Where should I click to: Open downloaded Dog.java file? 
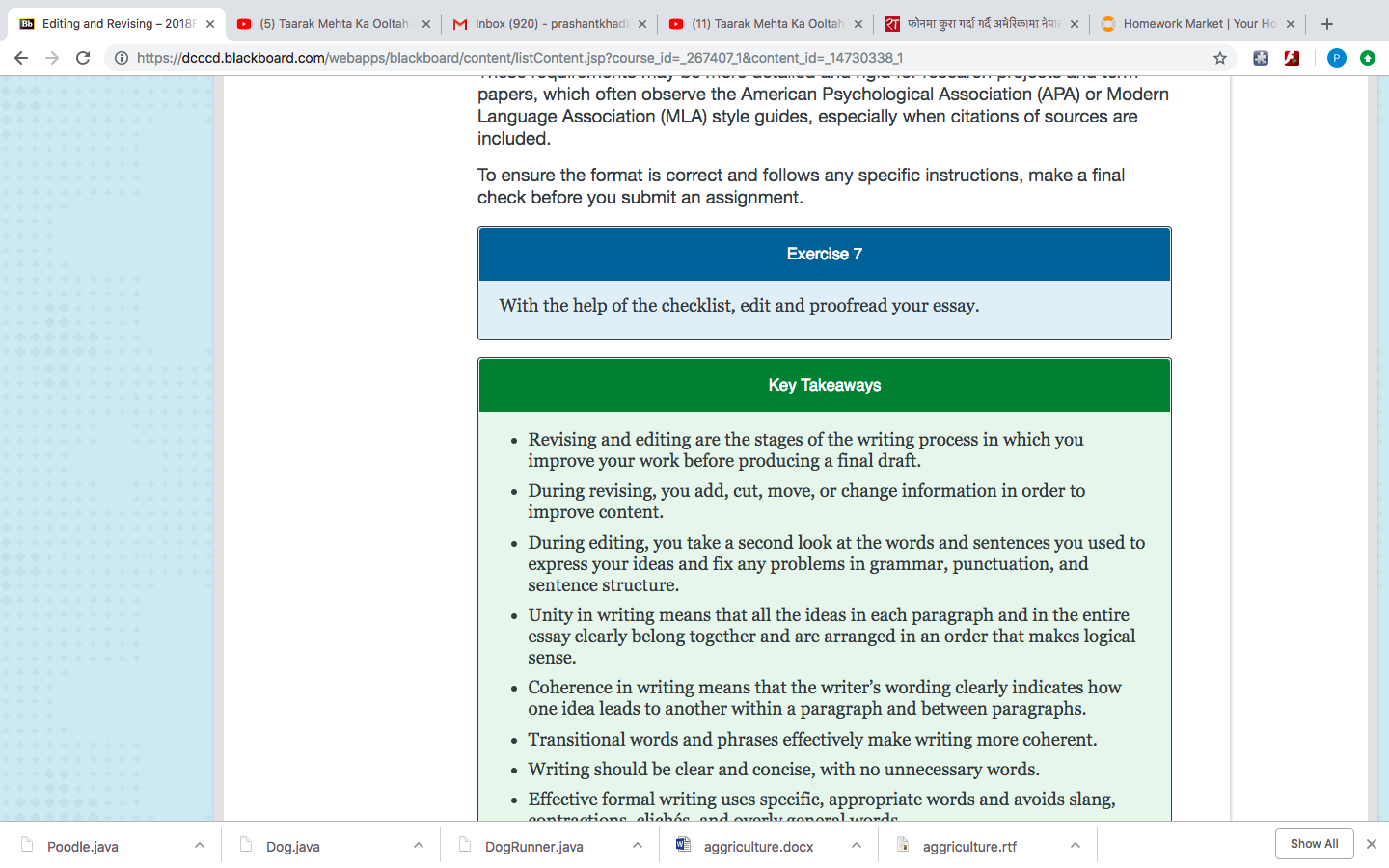coord(293,847)
